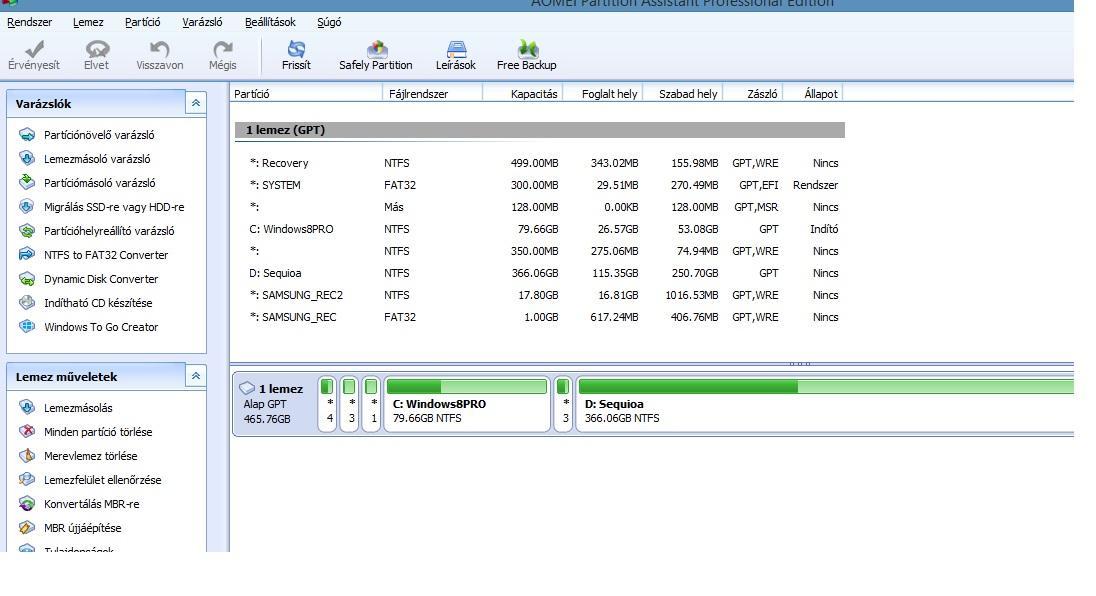Click the Visszavon undo arrow icon
The width and height of the screenshot is (1096, 596).
pos(159,50)
